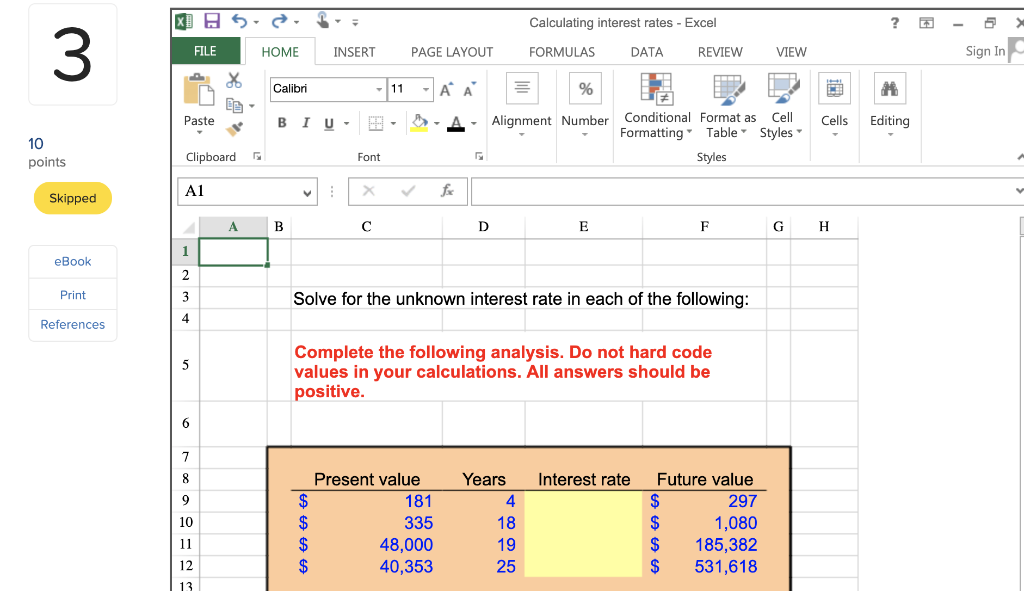1024x591 pixels.
Task: Activate the Format Painter brush
Action: tap(234, 129)
